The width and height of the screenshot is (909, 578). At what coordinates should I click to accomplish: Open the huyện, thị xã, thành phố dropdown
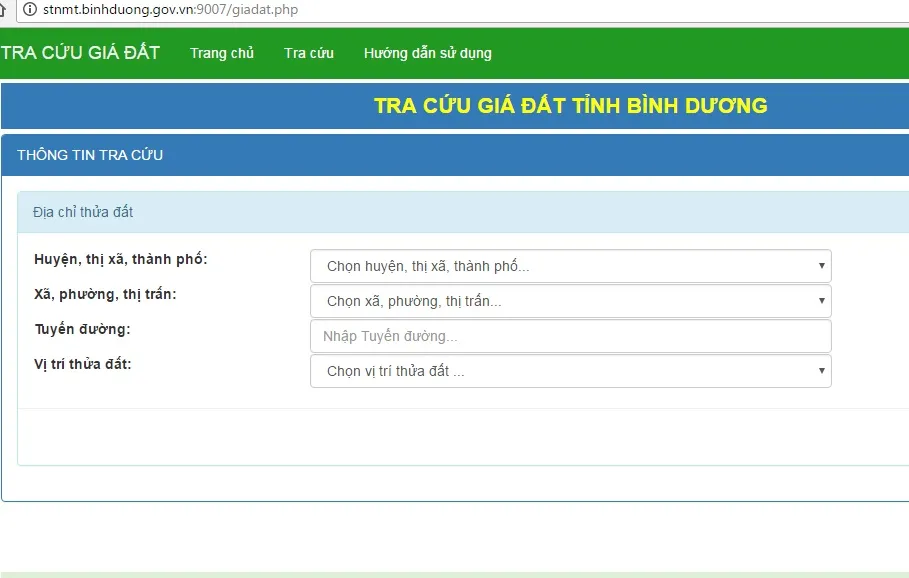571,266
